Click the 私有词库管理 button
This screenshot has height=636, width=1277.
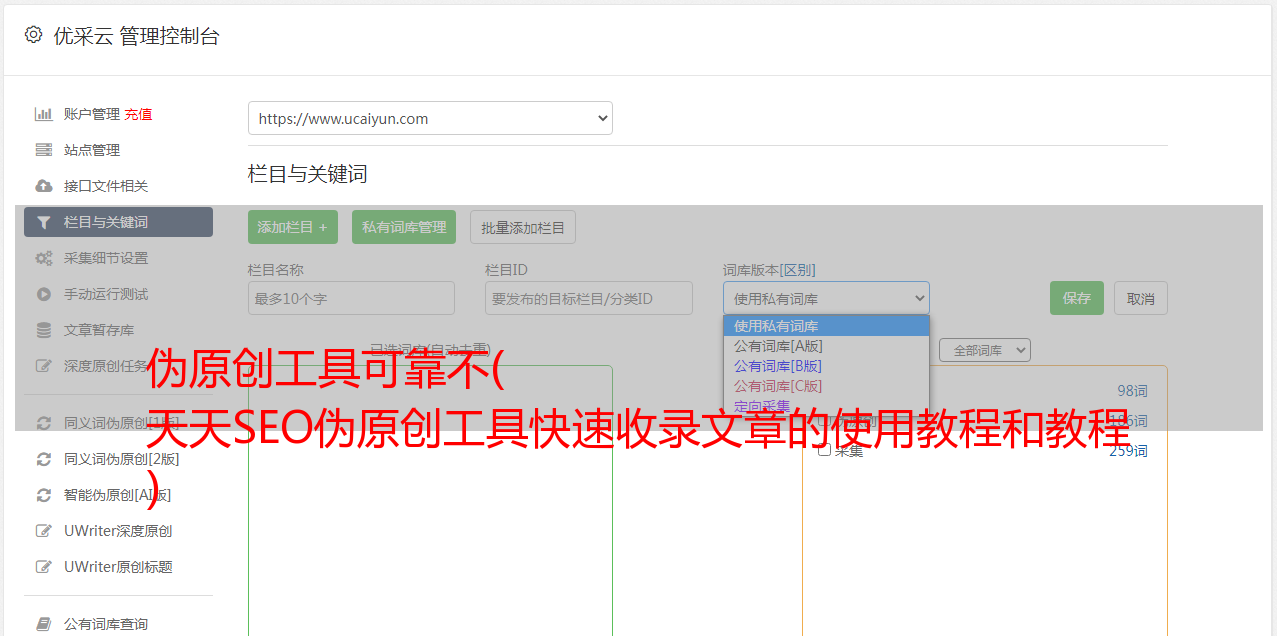(404, 227)
